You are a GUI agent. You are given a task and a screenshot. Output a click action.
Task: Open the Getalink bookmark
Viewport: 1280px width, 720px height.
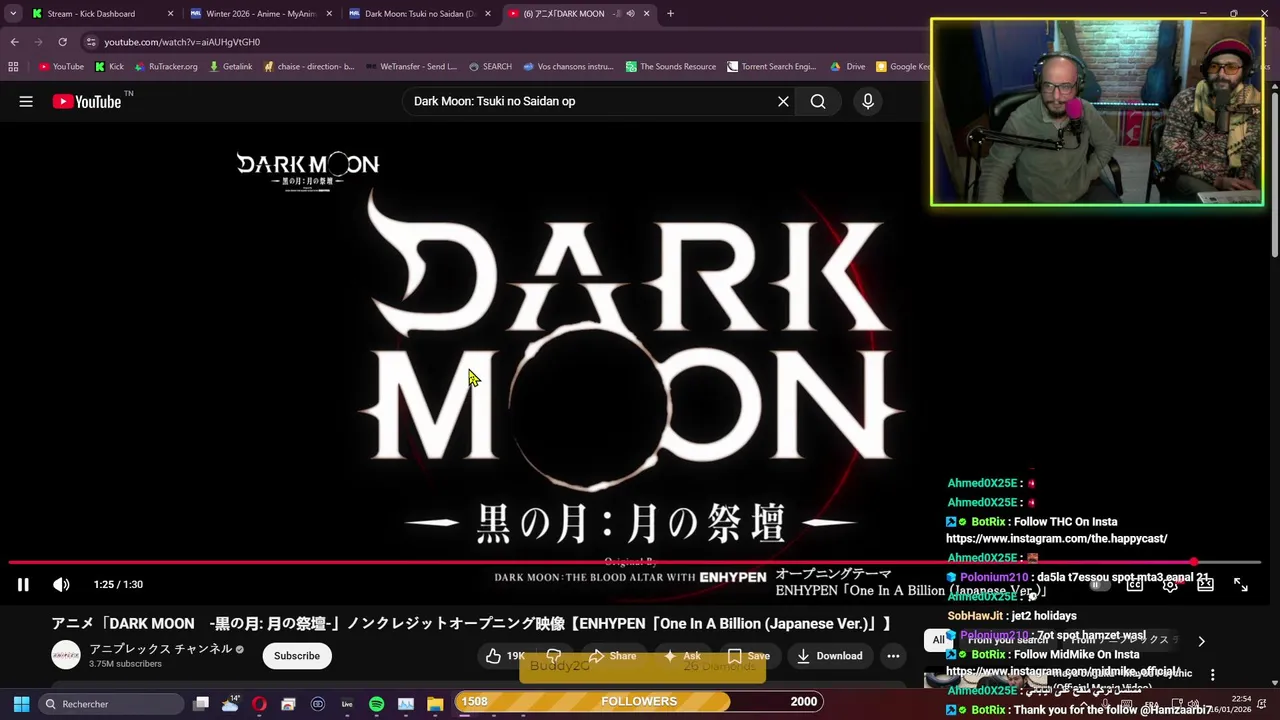coord(230,67)
